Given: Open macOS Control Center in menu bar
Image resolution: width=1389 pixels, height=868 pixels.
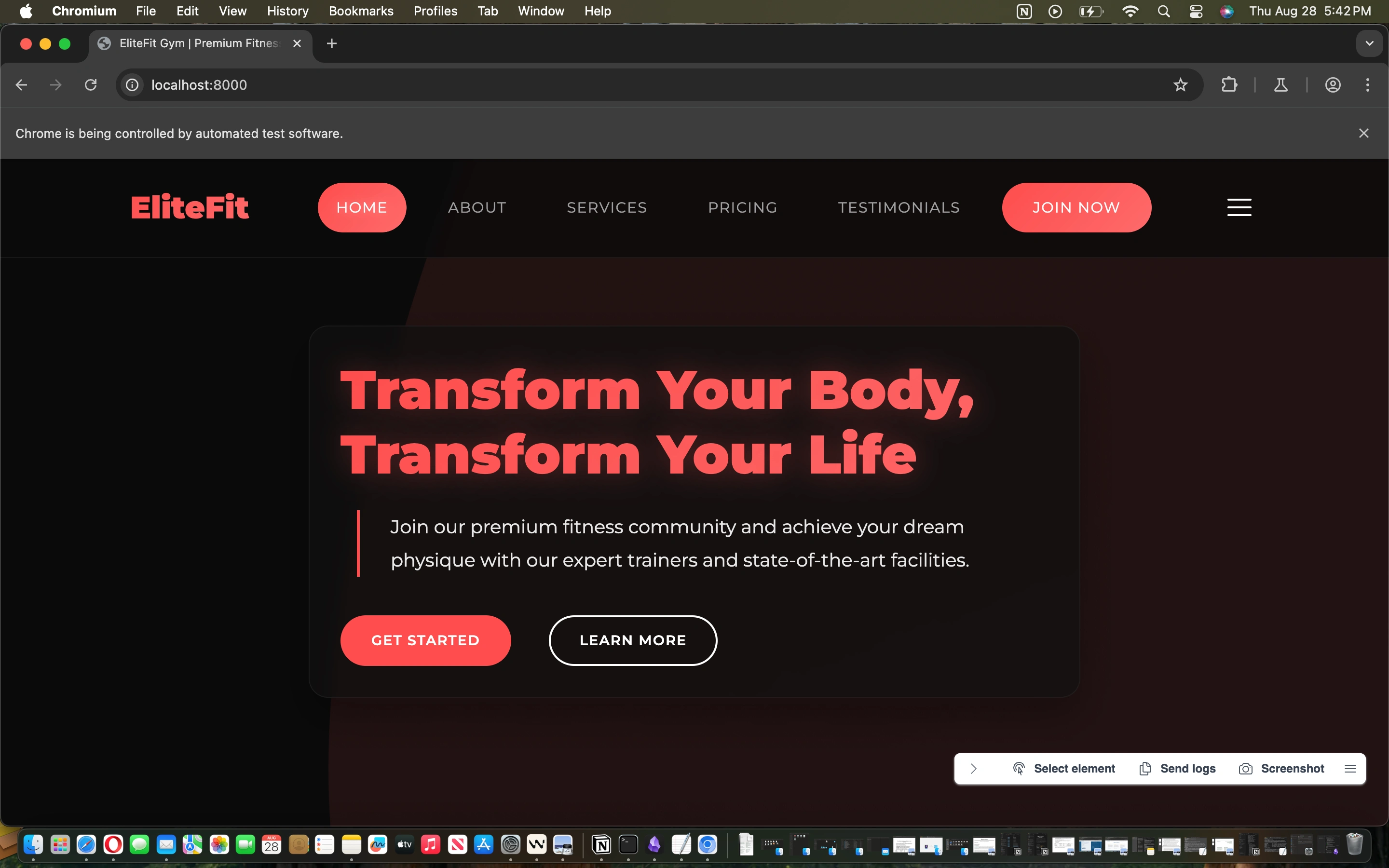Looking at the screenshot, I should pos(1196,11).
